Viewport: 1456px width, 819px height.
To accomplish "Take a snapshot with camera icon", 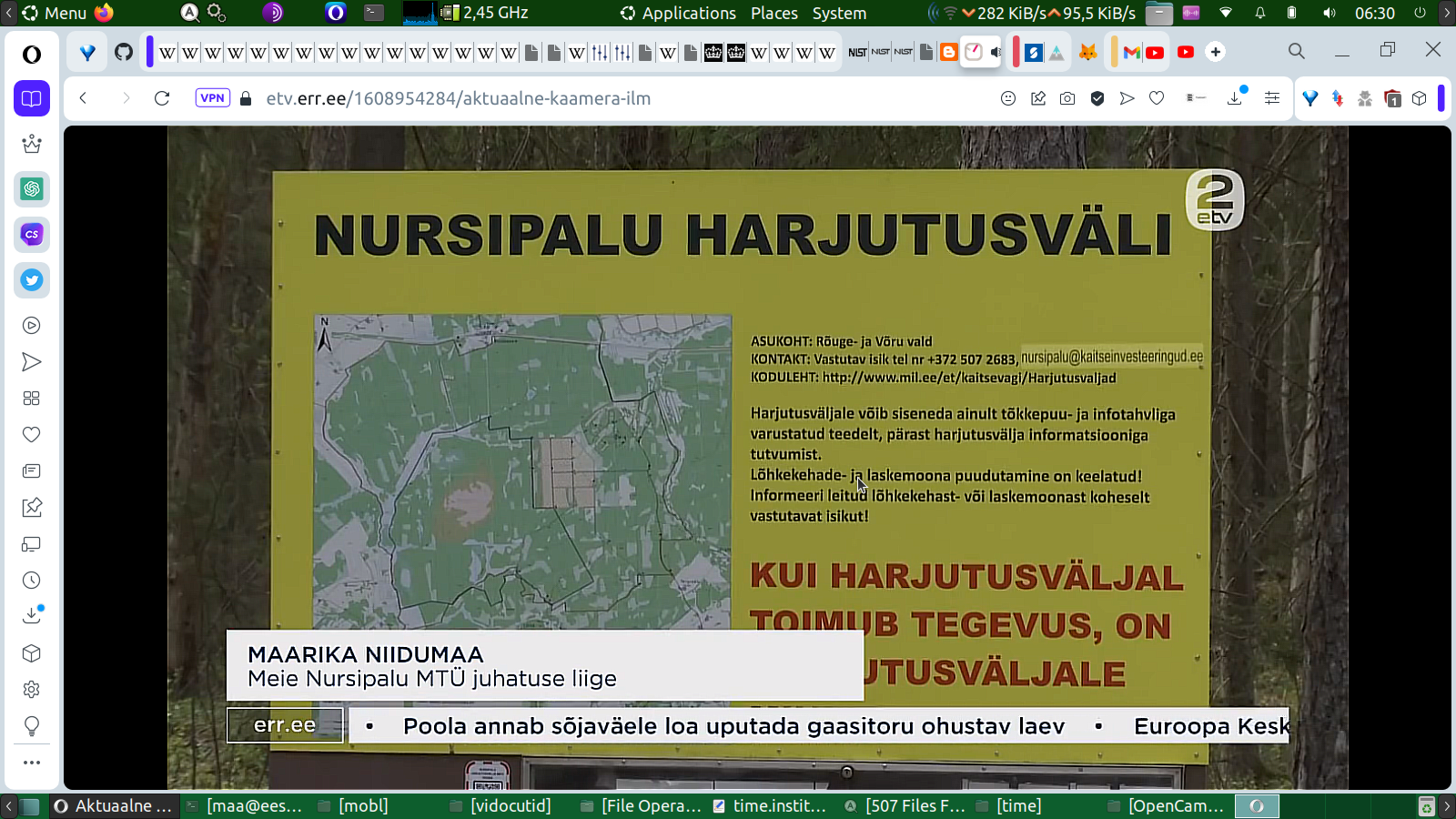I will [x=1067, y=98].
